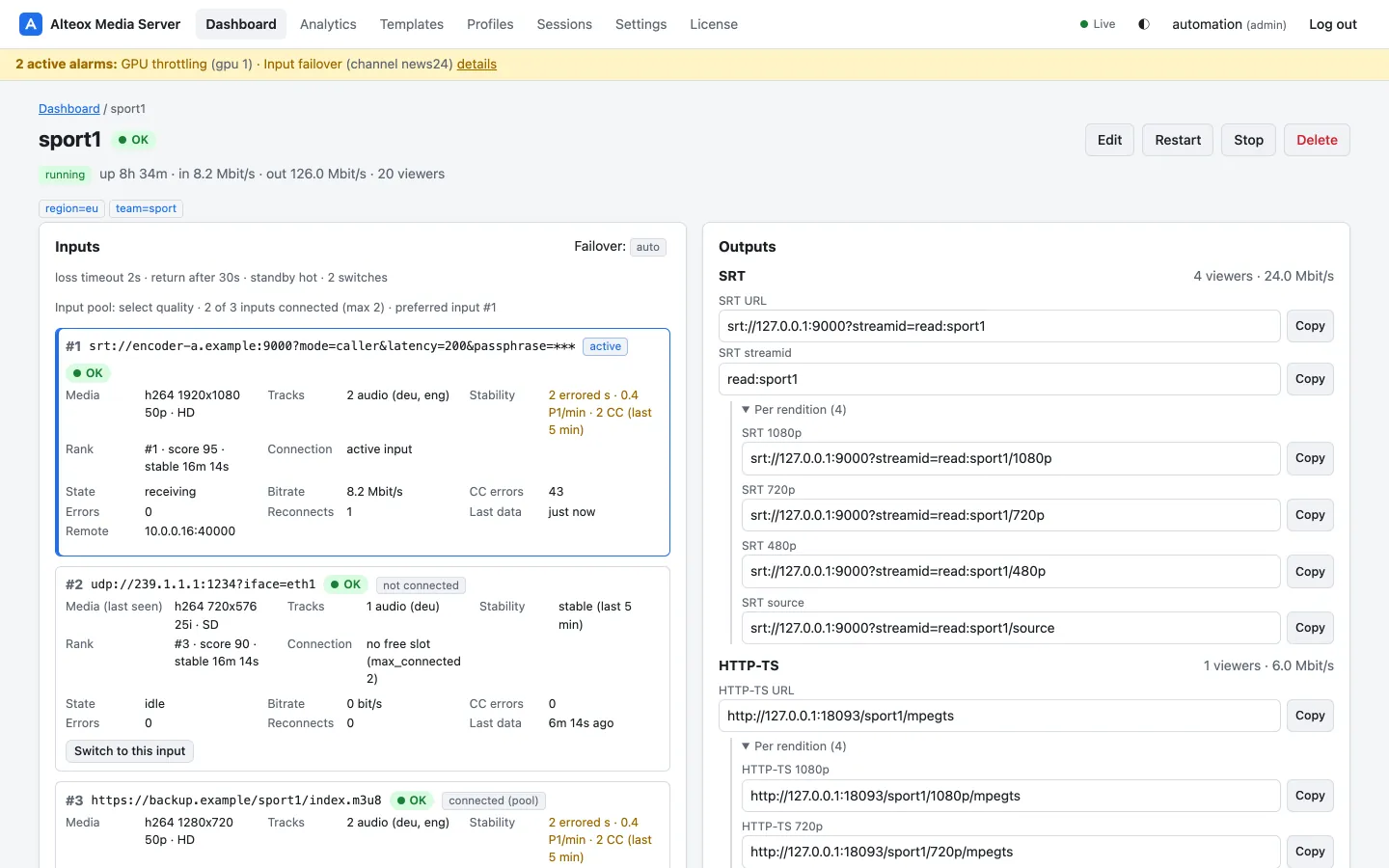Collapse the HTTP-TS Per rendition section
Viewport: 1389px width, 868px height.
pos(795,746)
